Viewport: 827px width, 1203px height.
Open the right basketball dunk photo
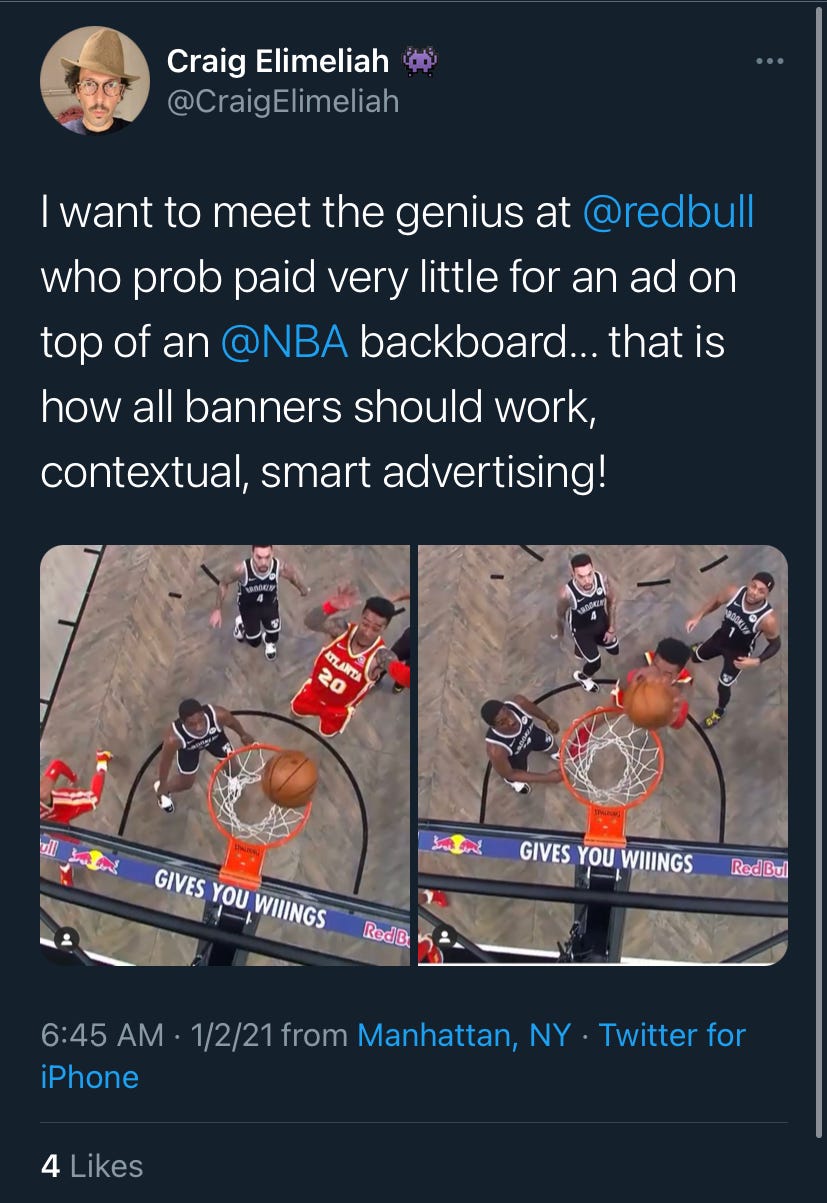pyautogui.click(x=603, y=755)
